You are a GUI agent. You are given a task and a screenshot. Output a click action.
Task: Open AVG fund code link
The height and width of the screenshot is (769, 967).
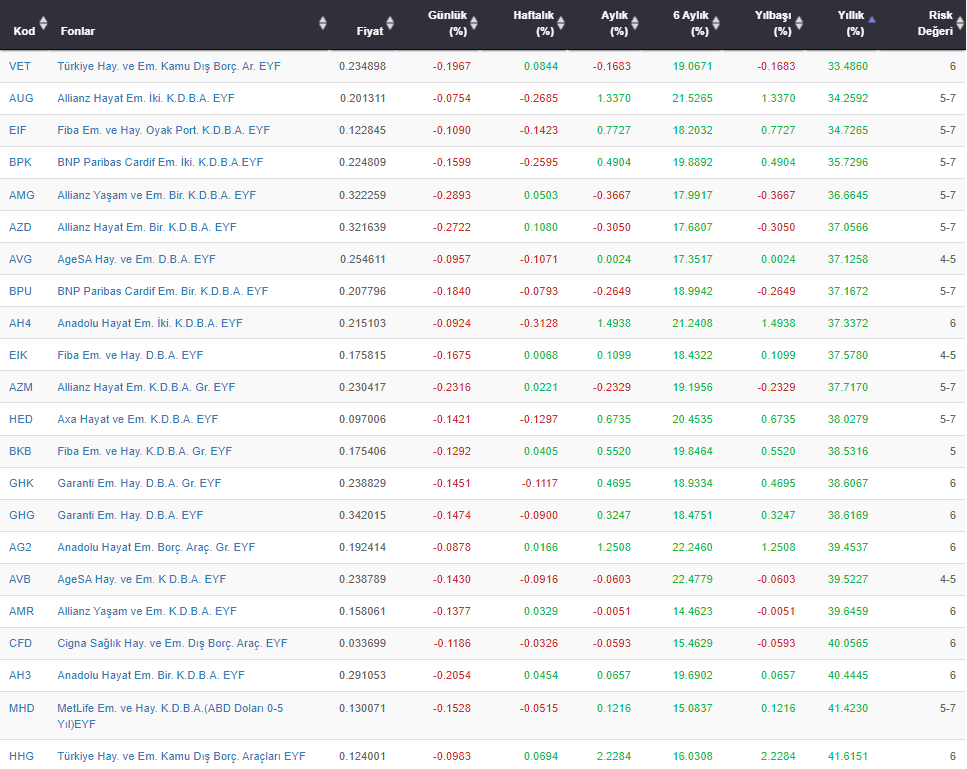(x=20, y=259)
